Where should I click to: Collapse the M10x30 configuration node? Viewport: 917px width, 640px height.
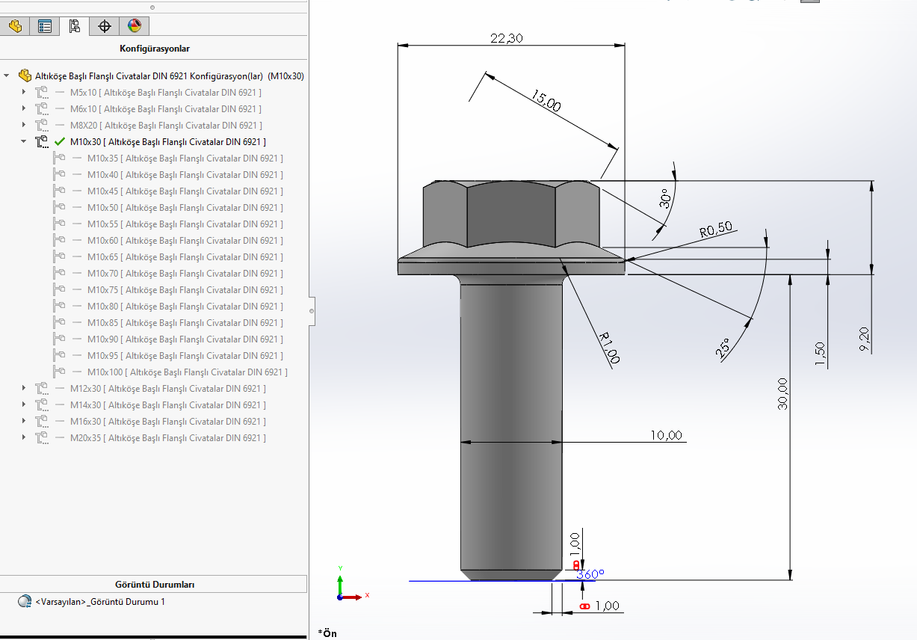23,141
